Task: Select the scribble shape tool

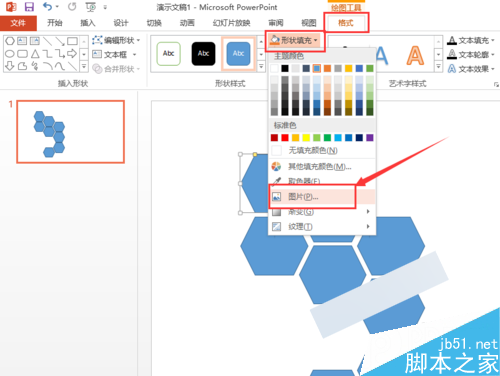Action: click(x=35, y=66)
